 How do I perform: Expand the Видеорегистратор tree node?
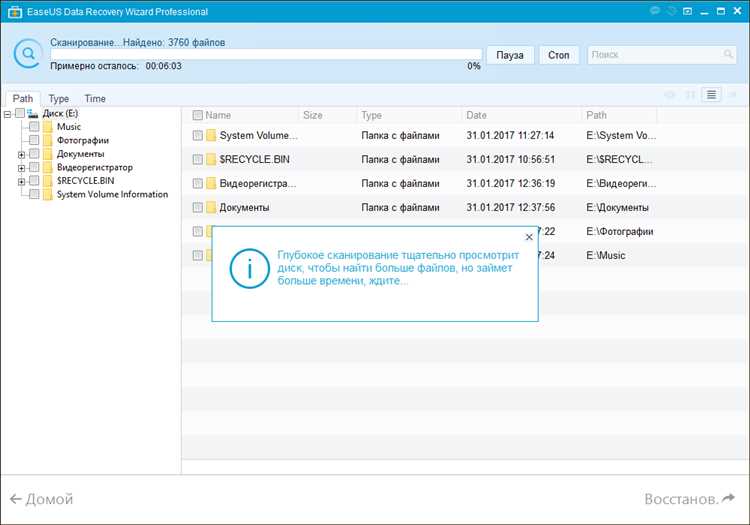tap(21, 168)
